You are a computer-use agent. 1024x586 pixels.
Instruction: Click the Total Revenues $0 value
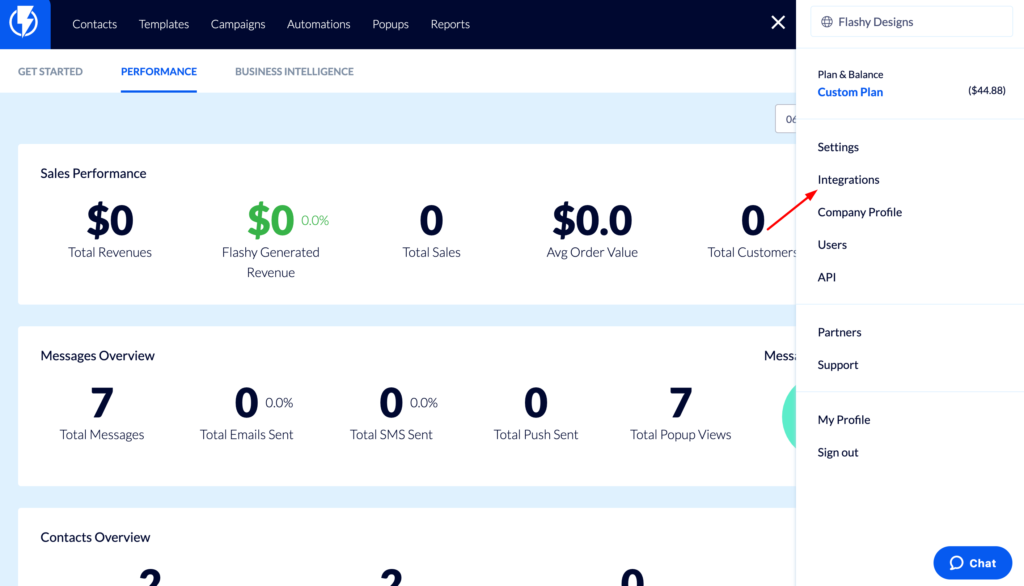(110, 220)
